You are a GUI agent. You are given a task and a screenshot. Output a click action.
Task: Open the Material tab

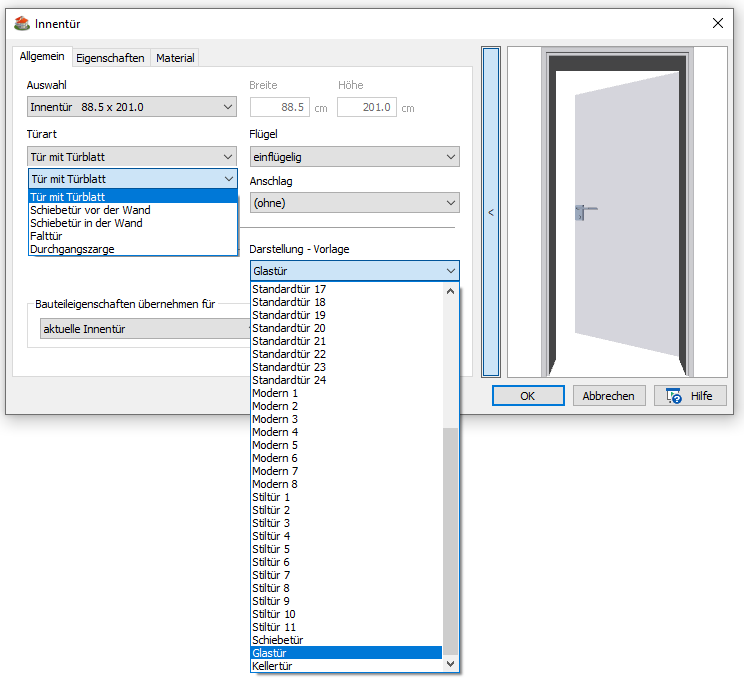pos(175,58)
